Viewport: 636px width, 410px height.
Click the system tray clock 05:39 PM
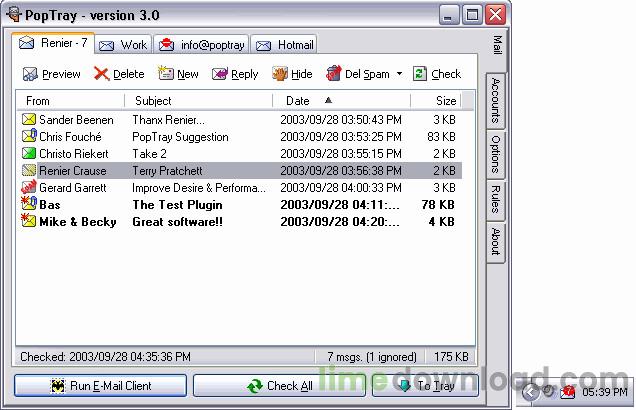click(x=605, y=392)
